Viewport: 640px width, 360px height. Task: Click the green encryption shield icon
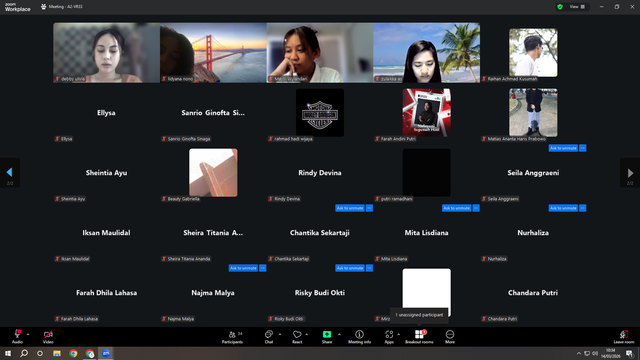click(560, 7)
